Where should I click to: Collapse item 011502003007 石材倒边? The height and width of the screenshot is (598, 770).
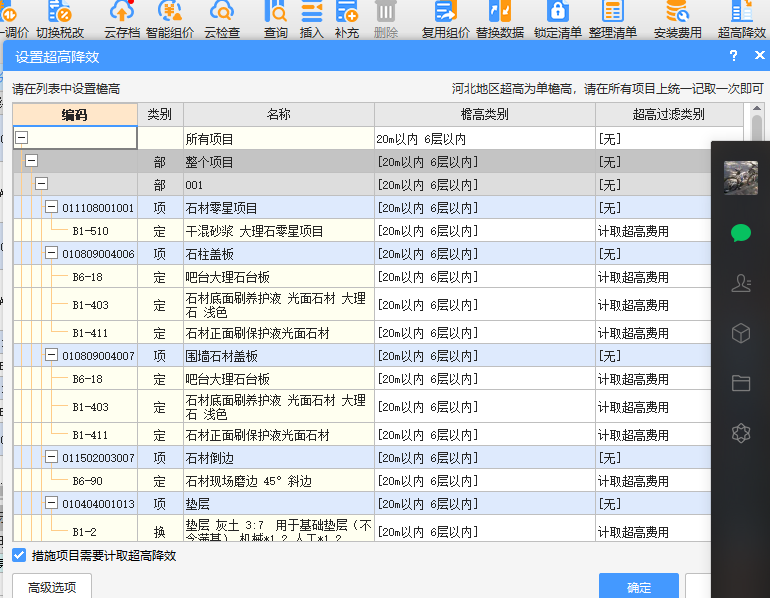[x=51, y=457]
